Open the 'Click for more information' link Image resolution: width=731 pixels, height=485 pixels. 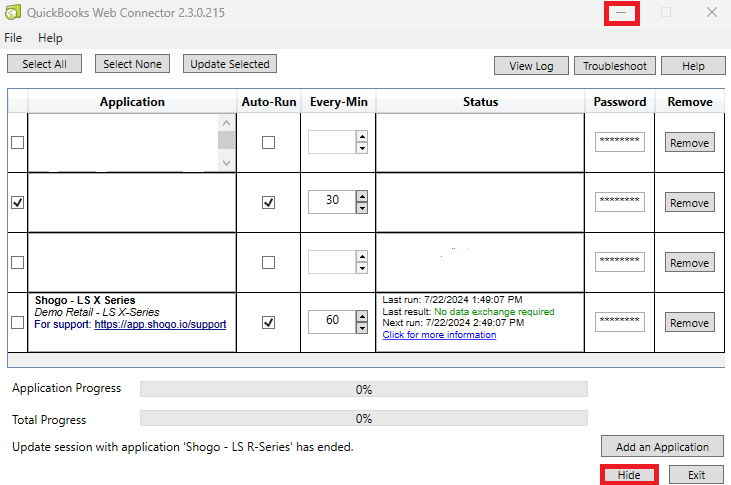coord(439,335)
